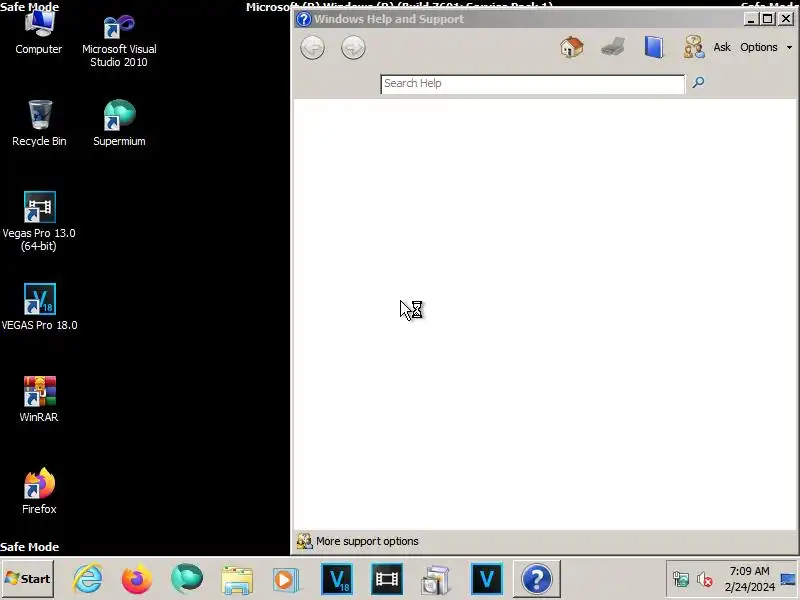
Task: Click Help and Support taskbar button
Action: pos(536,579)
